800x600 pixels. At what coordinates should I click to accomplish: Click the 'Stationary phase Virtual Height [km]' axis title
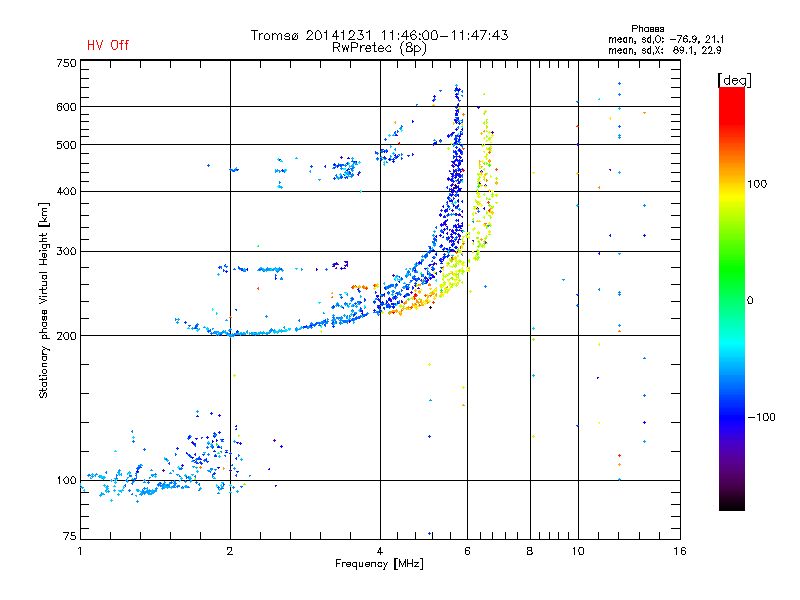(x=44, y=301)
